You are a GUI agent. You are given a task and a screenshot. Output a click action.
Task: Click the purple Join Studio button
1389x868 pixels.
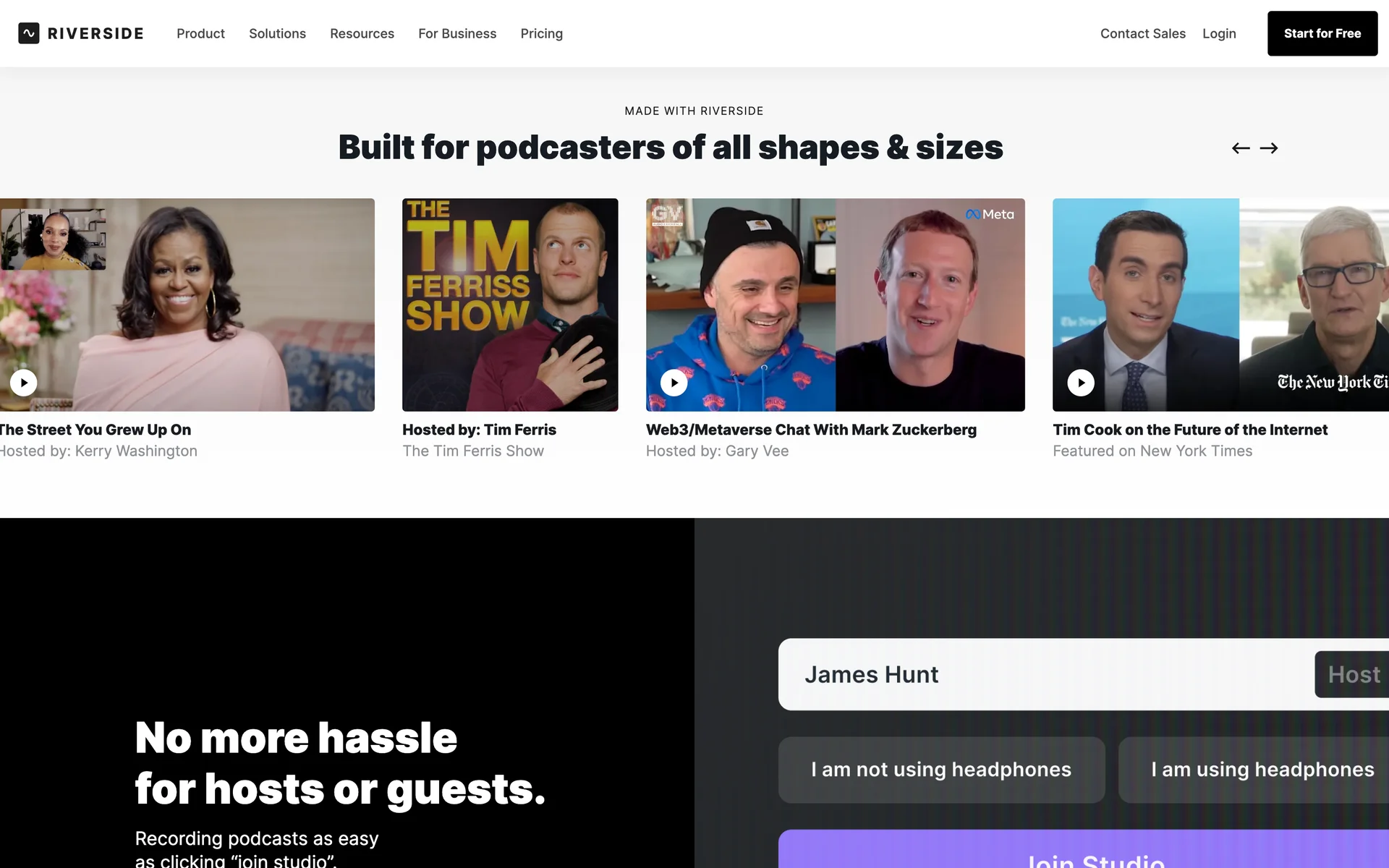click(x=1084, y=849)
